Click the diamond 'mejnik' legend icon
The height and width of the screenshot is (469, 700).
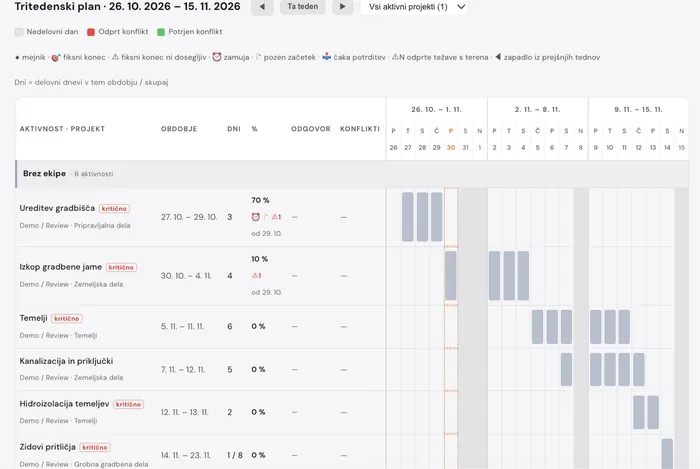pos(17,58)
